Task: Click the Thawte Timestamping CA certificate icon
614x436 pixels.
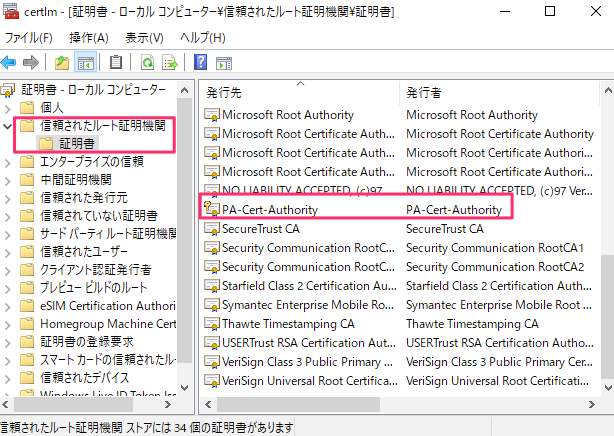Action: [212, 324]
